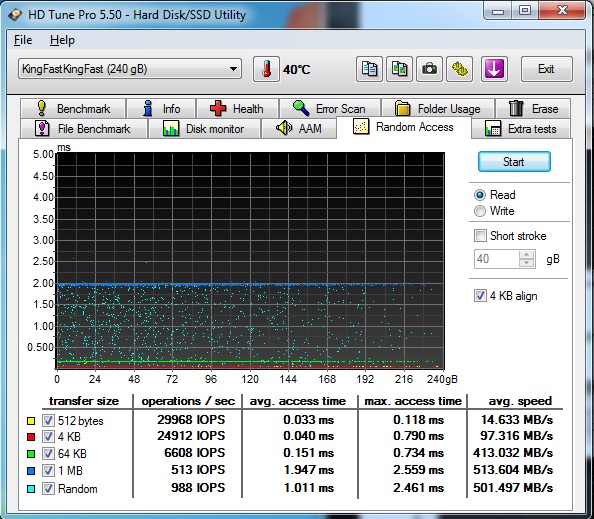Click the purple download arrow icon

point(494,69)
